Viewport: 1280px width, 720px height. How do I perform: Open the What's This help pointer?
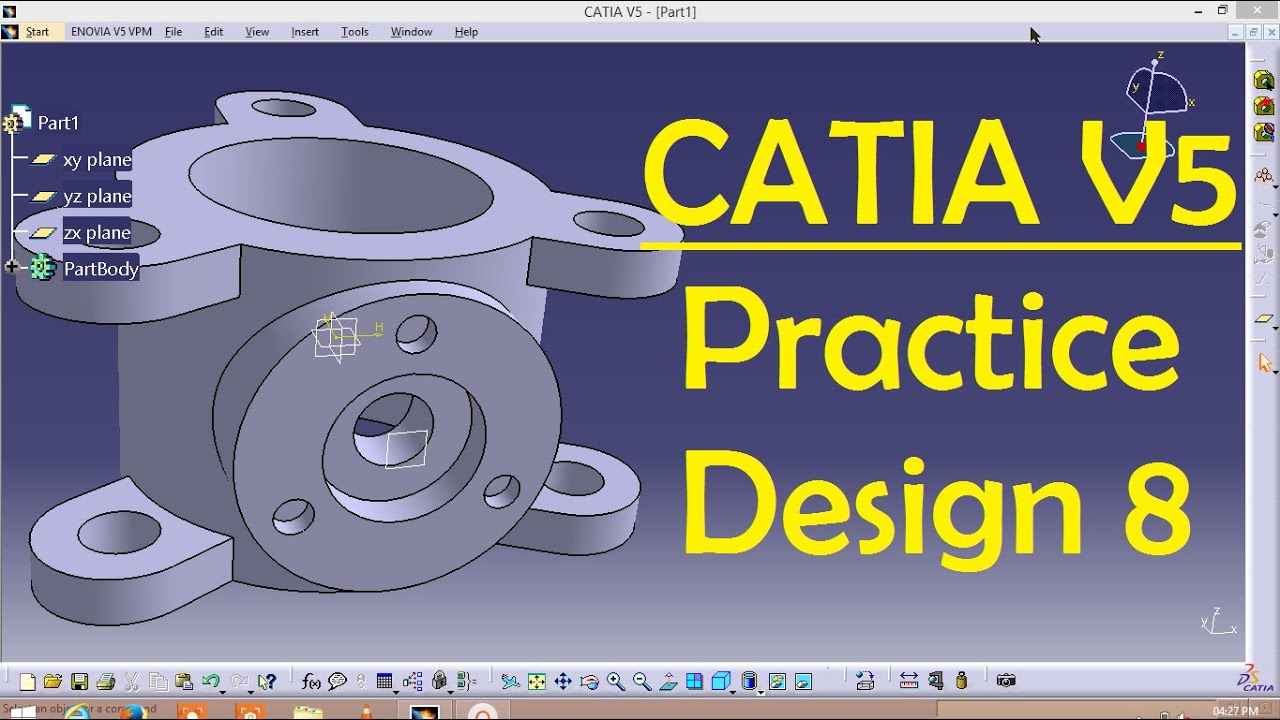(266, 682)
